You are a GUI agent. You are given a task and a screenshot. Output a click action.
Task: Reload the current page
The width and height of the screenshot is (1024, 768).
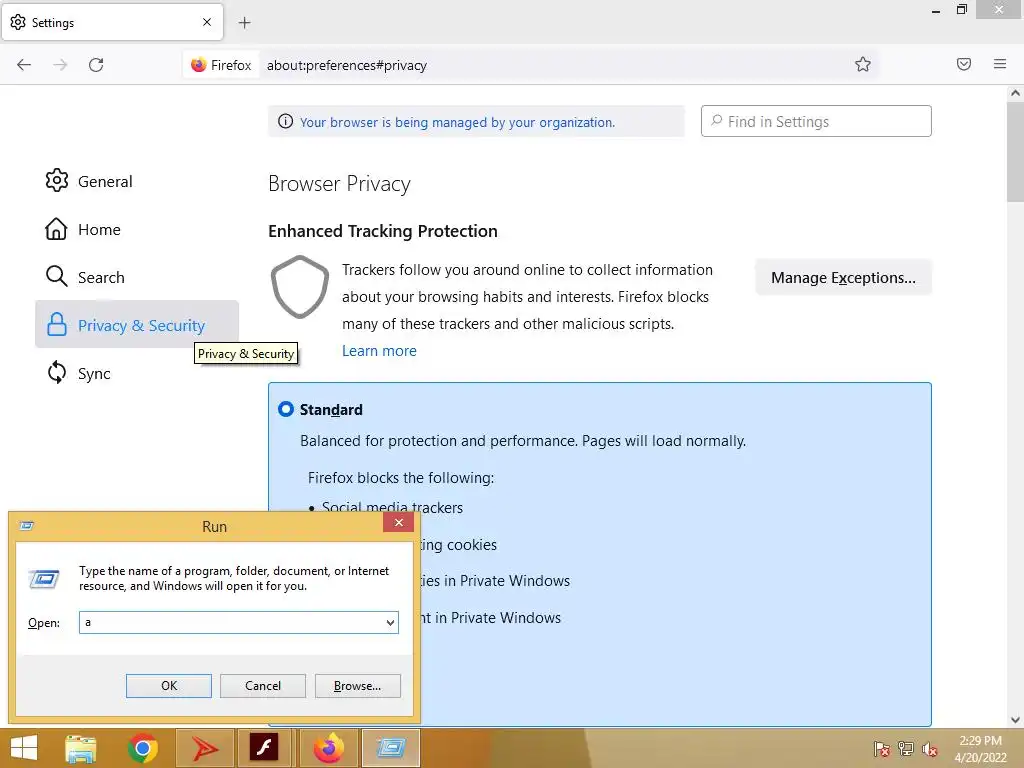(96, 65)
